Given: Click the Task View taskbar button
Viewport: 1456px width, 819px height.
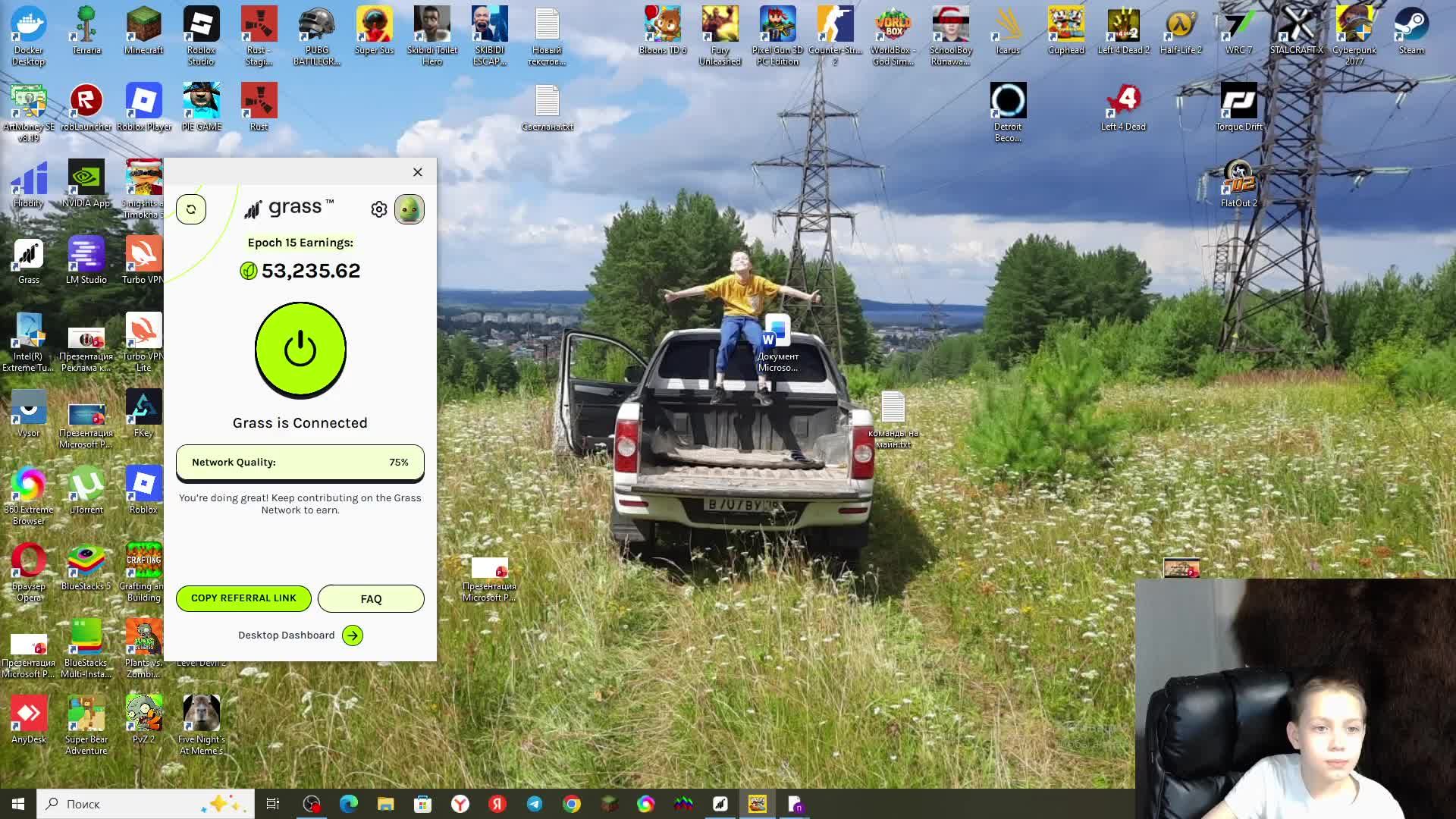Looking at the screenshot, I should [273, 804].
